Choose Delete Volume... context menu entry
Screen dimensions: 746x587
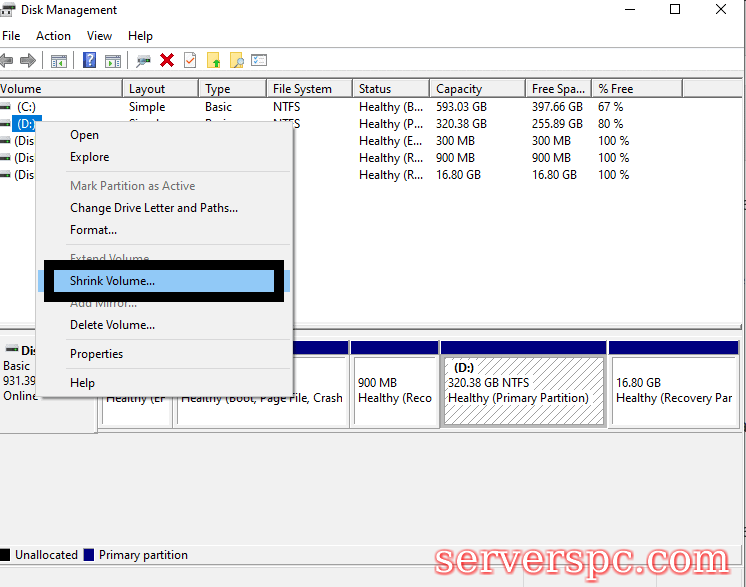[112, 325]
